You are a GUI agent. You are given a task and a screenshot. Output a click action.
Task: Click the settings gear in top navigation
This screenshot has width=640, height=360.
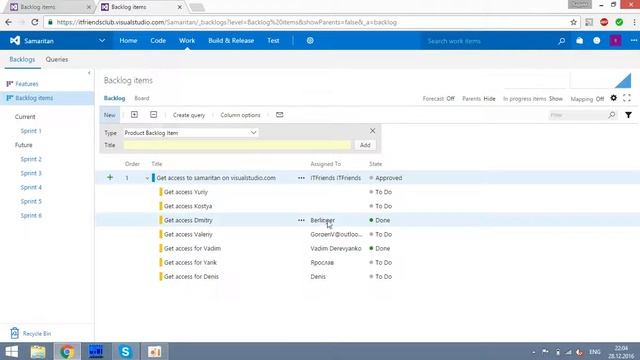(x=310, y=40)
